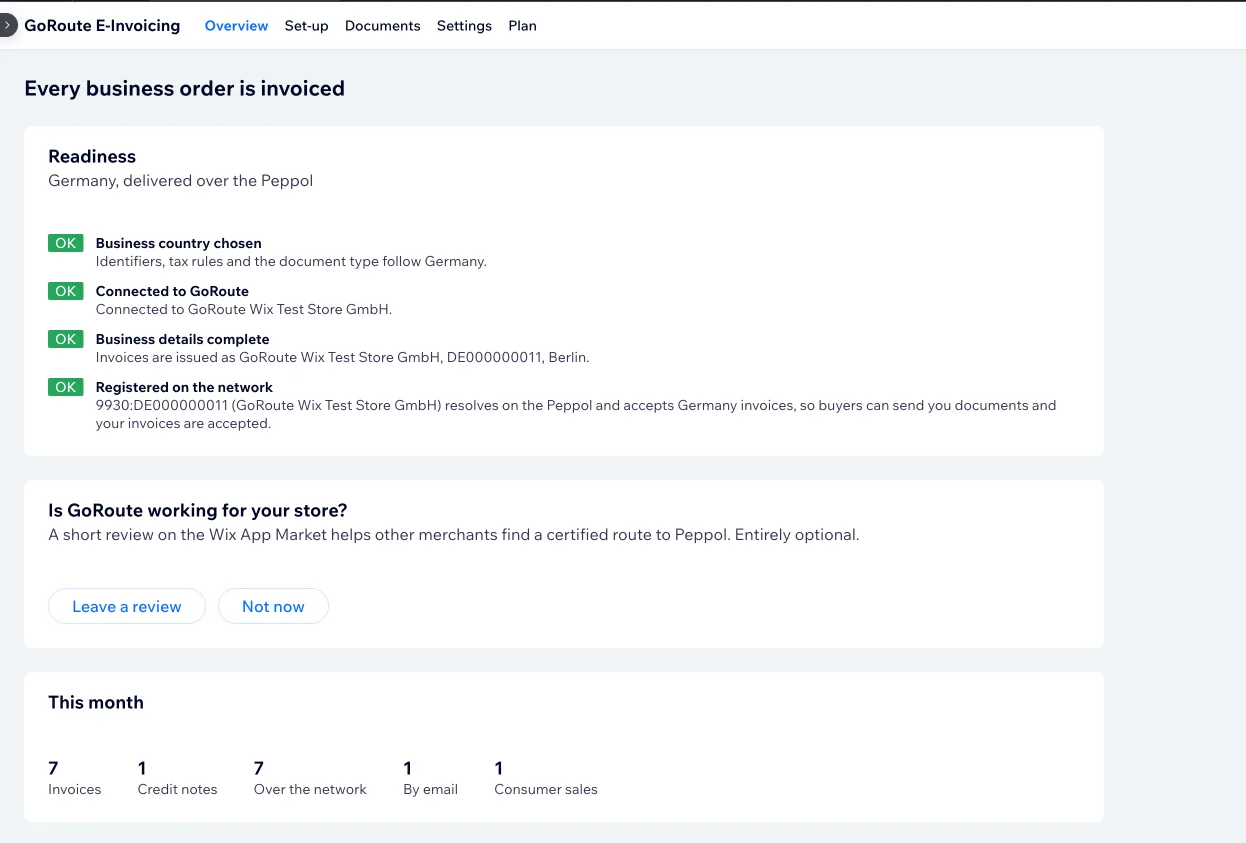This screenshot has width=1246, height=843.
Task: Click OK badge beside Registered on the network
Action: [x=66, y=387]
